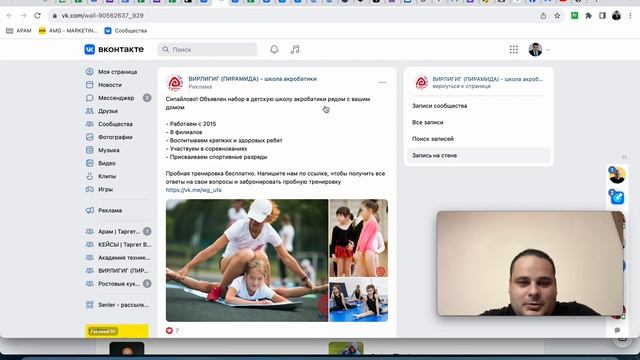Open photo of girls in leotards
This screenshot has width=640, height=360.
(x=358, y=238)
